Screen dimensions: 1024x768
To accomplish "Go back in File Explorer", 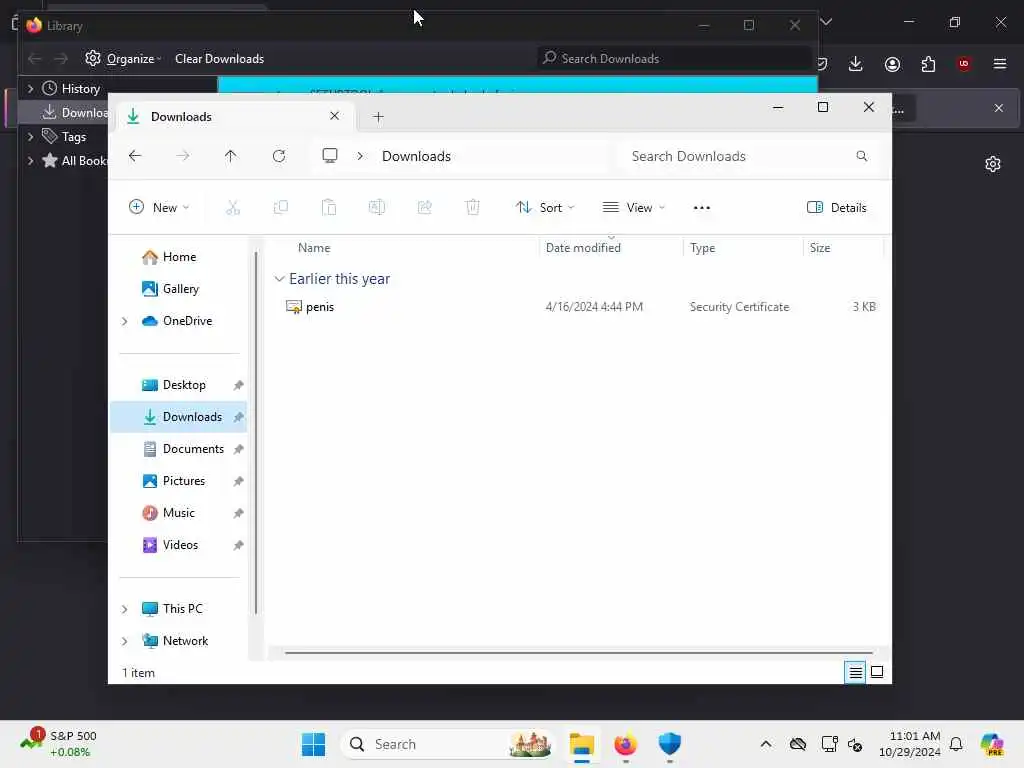I will coord(135,156).
